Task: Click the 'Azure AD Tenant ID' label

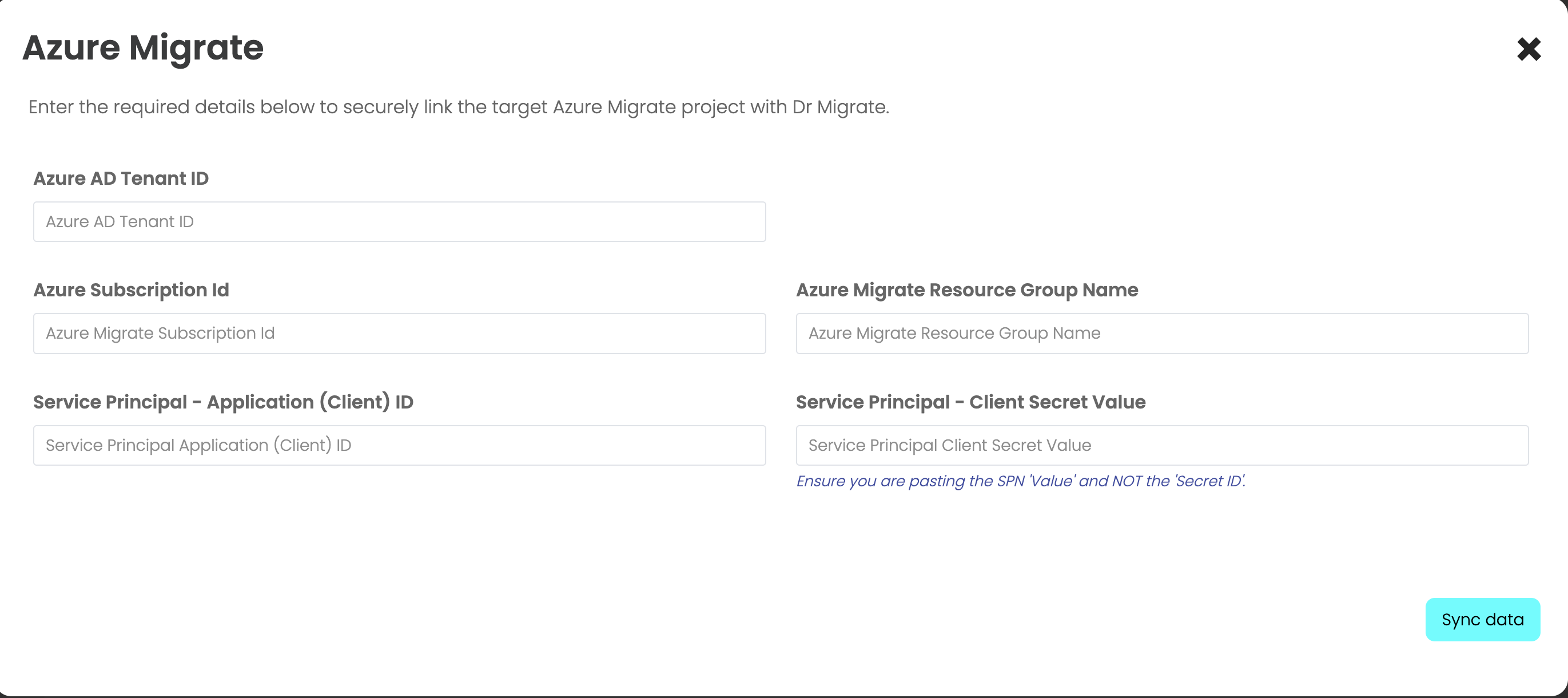Action: (x=121, y=179)
